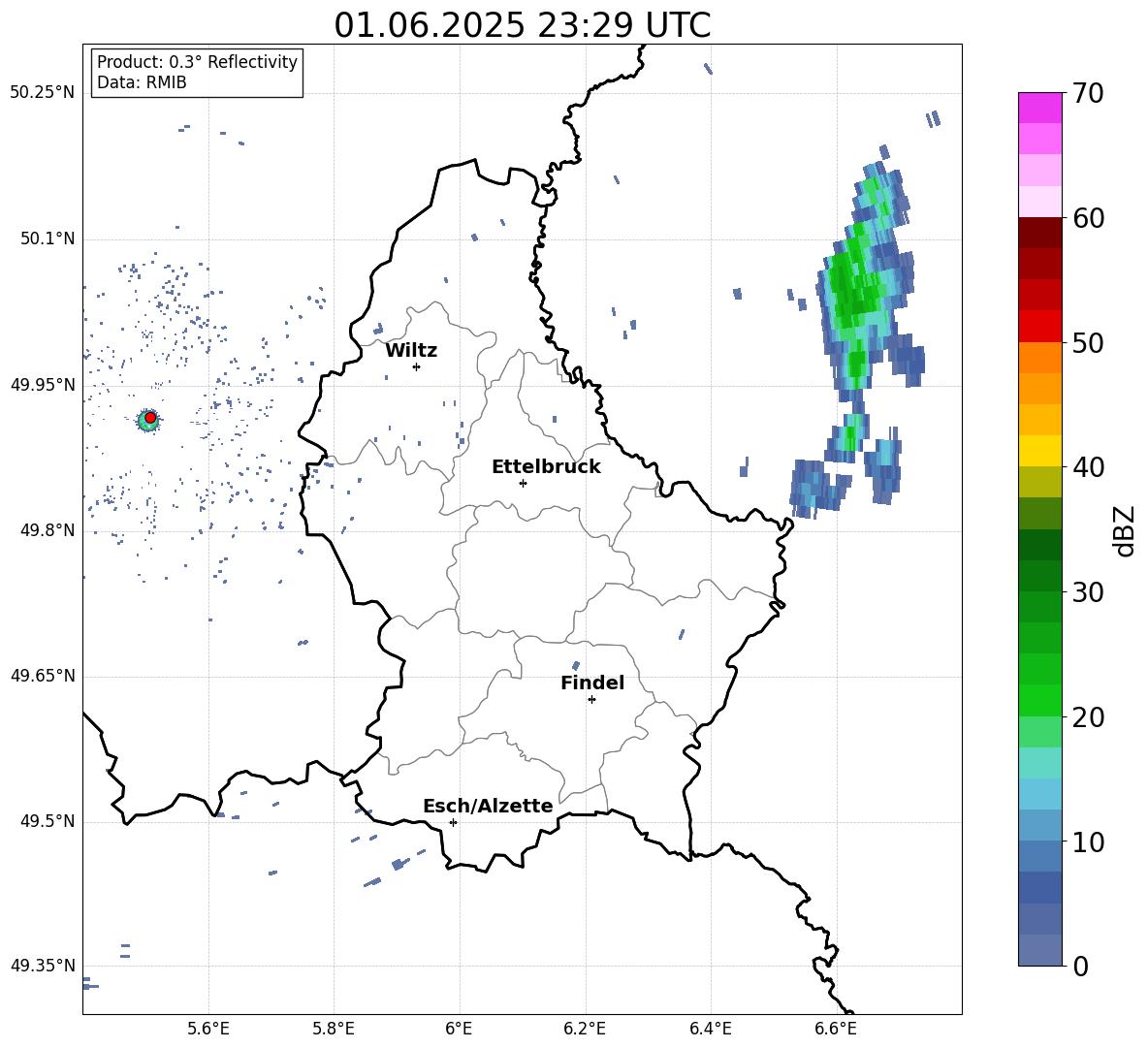Click the colorbar tick label 40

click(x=1088, y=467)
